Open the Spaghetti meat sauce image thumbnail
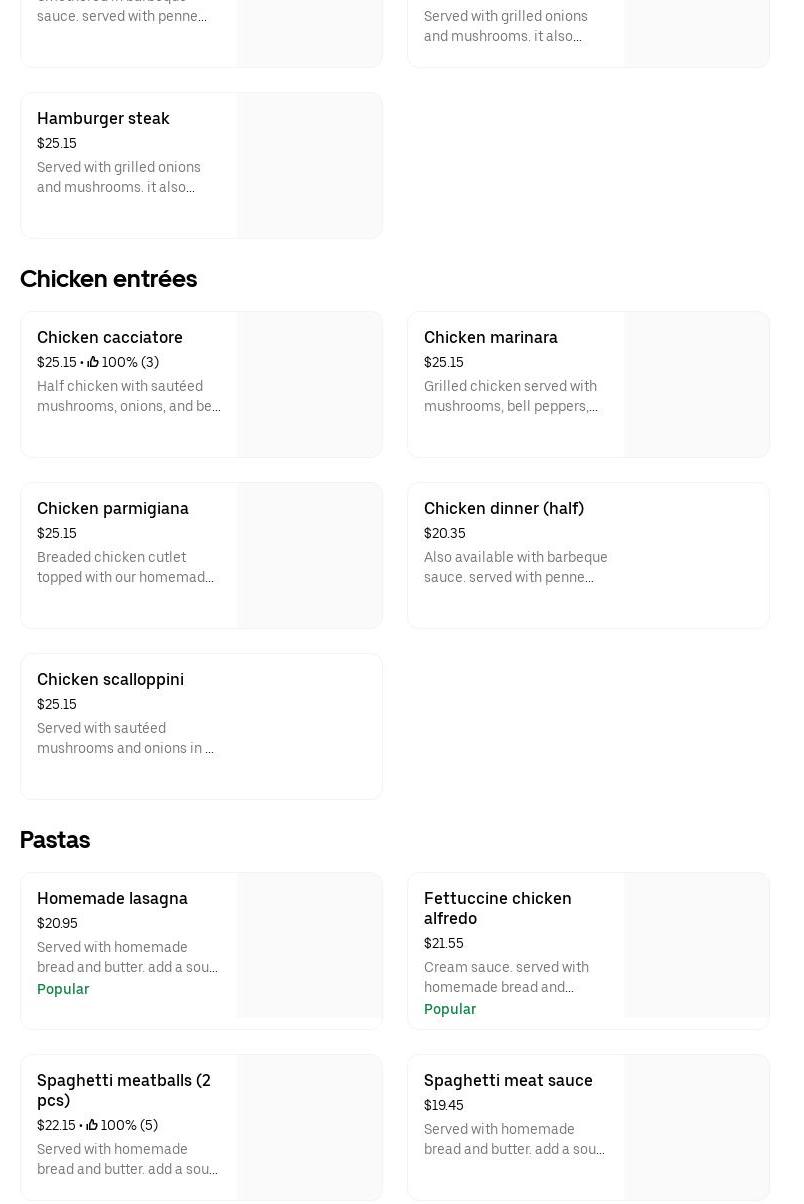The height and width of the screenshot is (1204, 804). pos(696,1127)
